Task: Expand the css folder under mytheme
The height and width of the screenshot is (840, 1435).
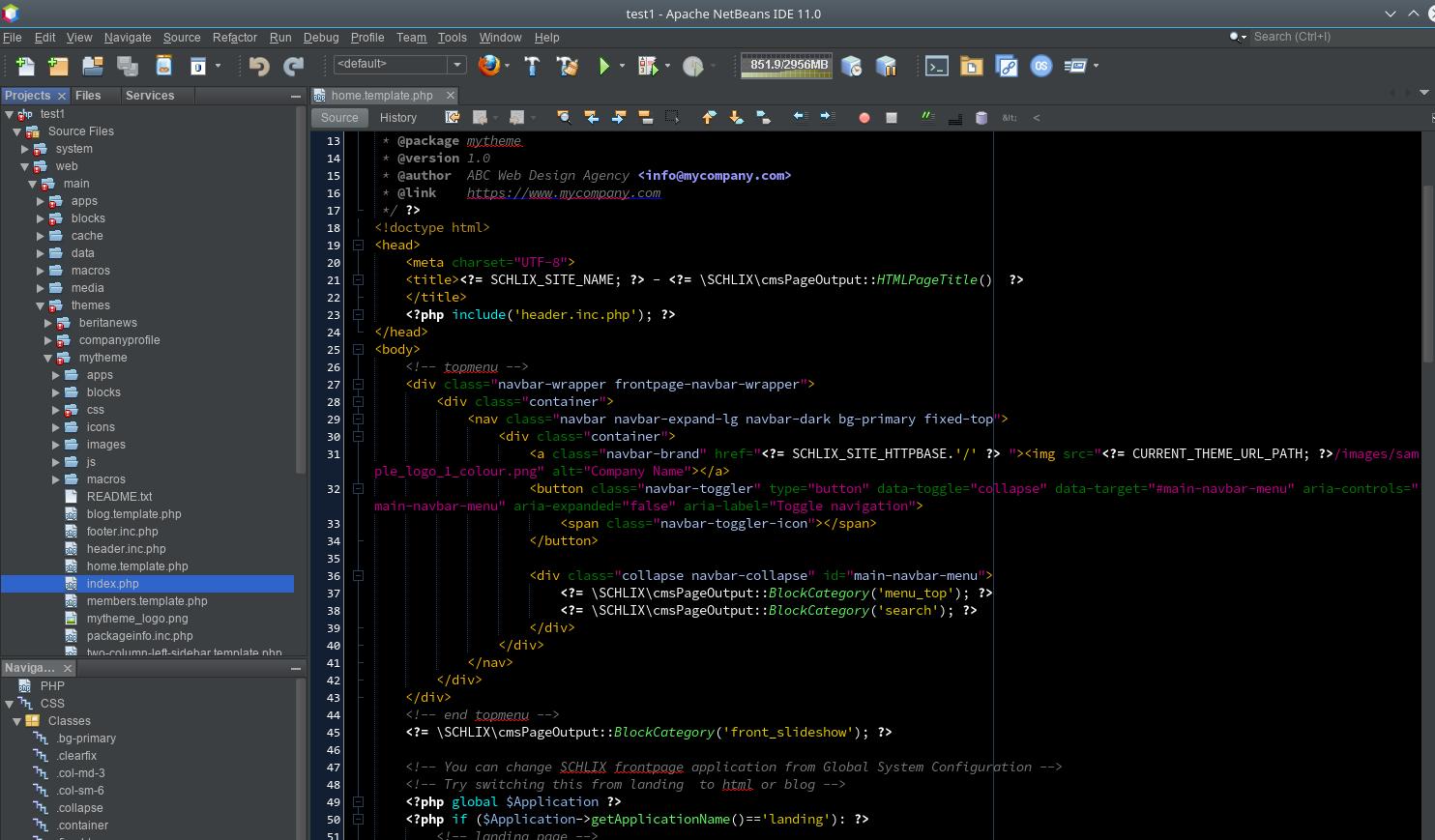Action: coord(56,410)
